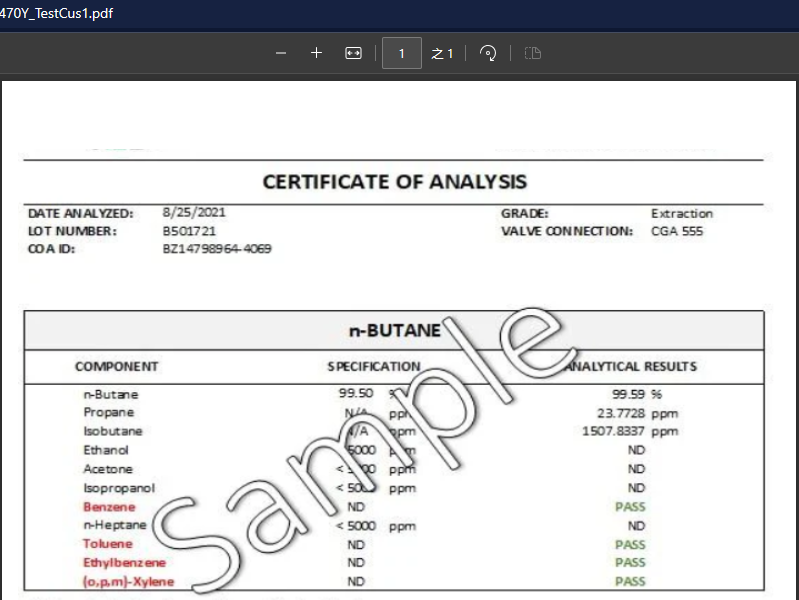The width and height of the screenshot is (799, 600).
Task: Click the CERTIFICATE OF ANALYSIS heading
Action: [x=394, y=182]
